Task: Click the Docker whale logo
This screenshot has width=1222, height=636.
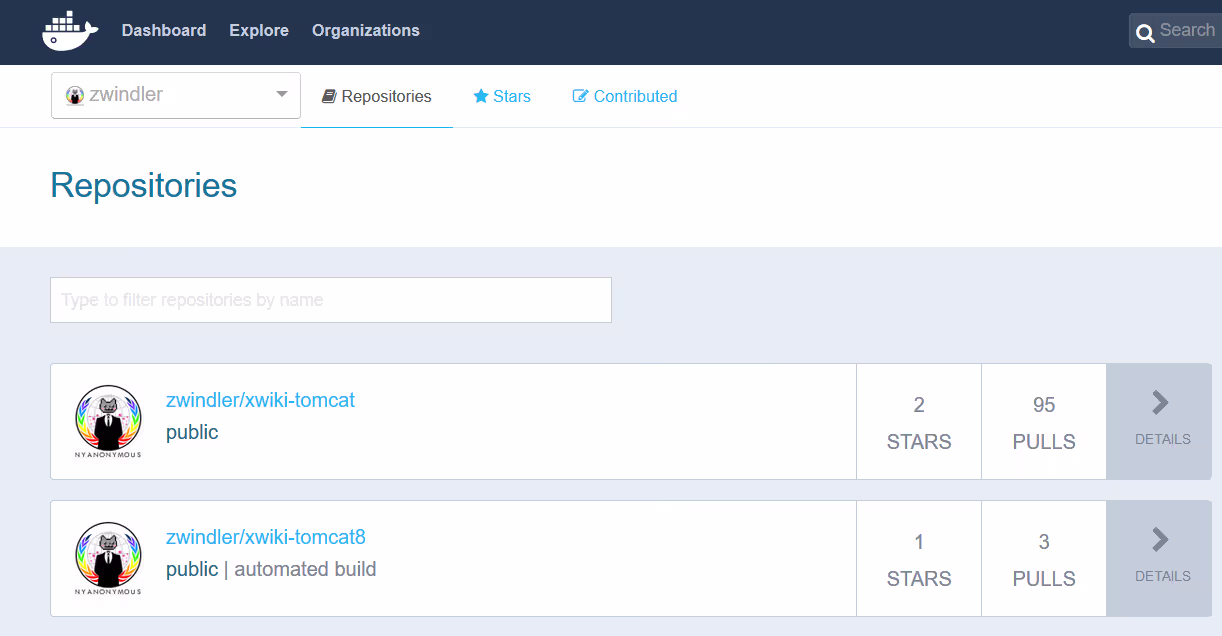Action: tap(69, 31)
